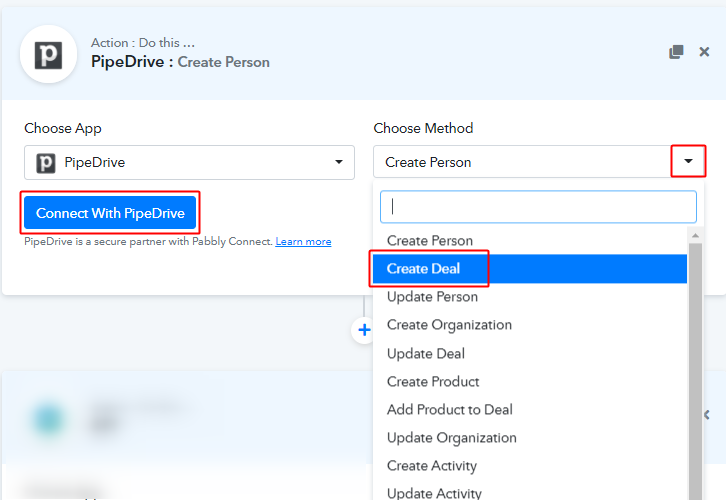726x500 pixels.
Task: Click the method list scrollbar thumb
Action: pyautogui.click(x=695, y=371)
